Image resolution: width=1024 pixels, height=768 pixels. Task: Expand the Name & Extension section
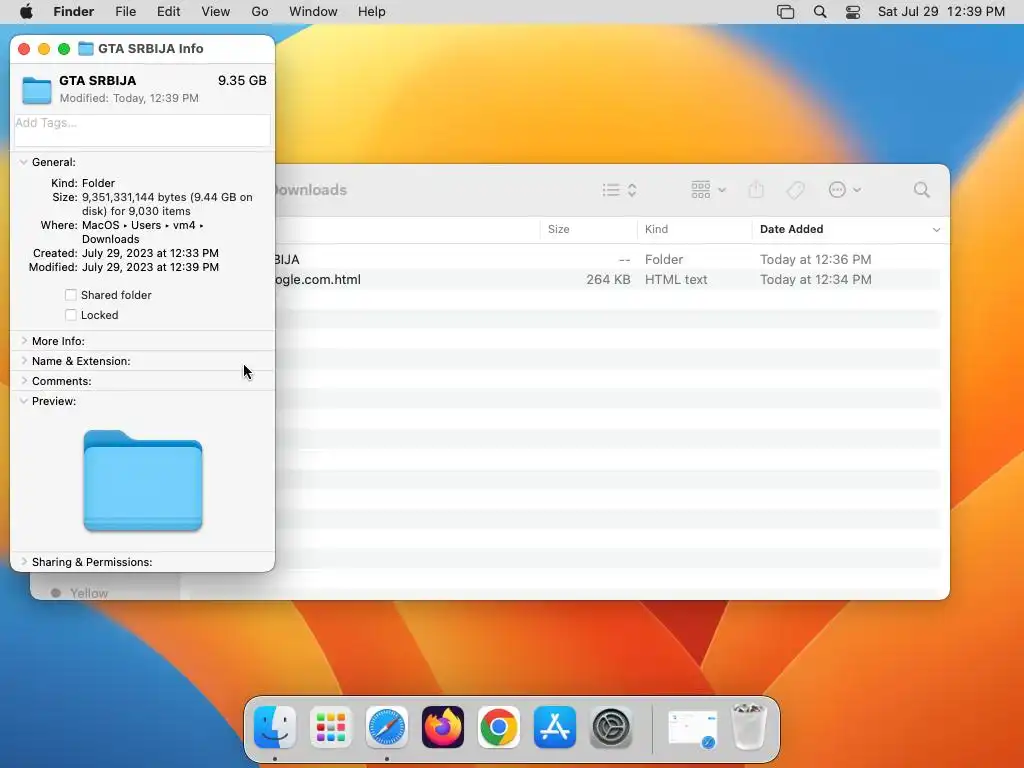(x=24, y=361)
